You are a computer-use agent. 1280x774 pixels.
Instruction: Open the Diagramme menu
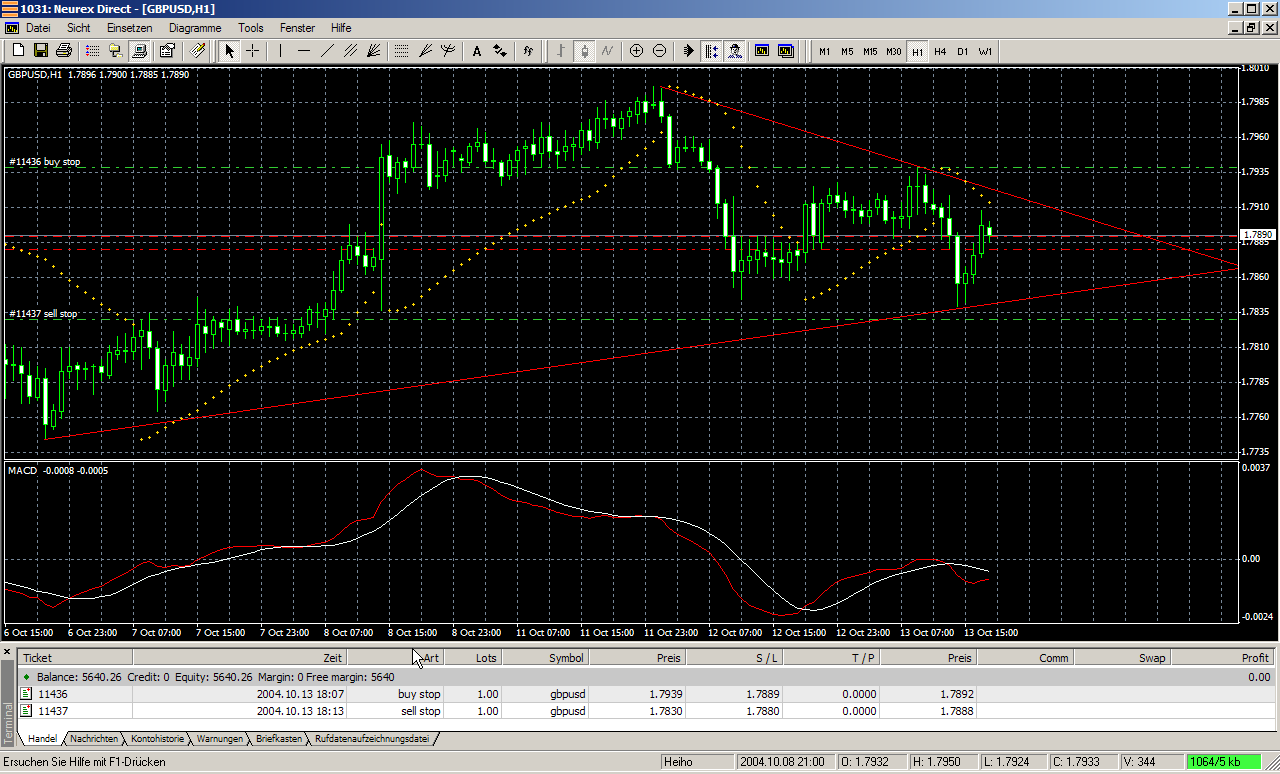(195, 28)
